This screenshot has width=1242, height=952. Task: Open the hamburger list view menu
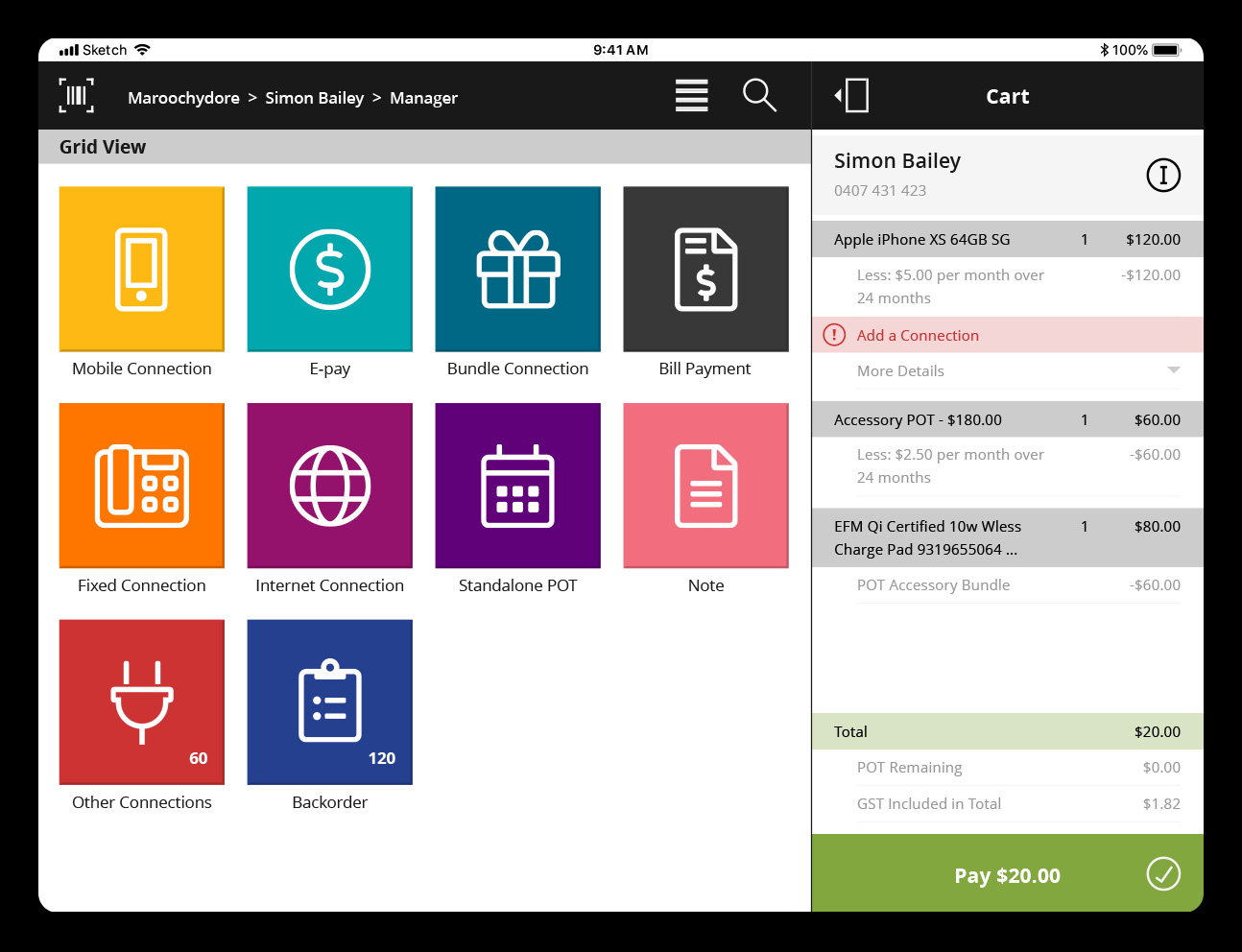click(691, 96)
